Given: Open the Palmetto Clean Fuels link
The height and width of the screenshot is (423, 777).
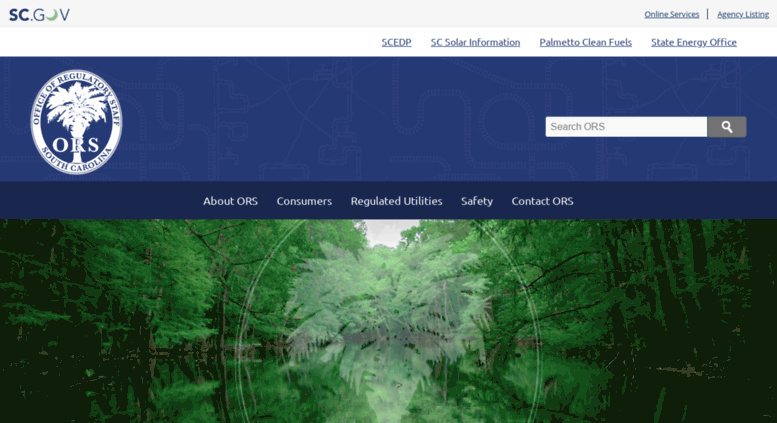Looking at the screenshot, I should [x=585, y=42].
